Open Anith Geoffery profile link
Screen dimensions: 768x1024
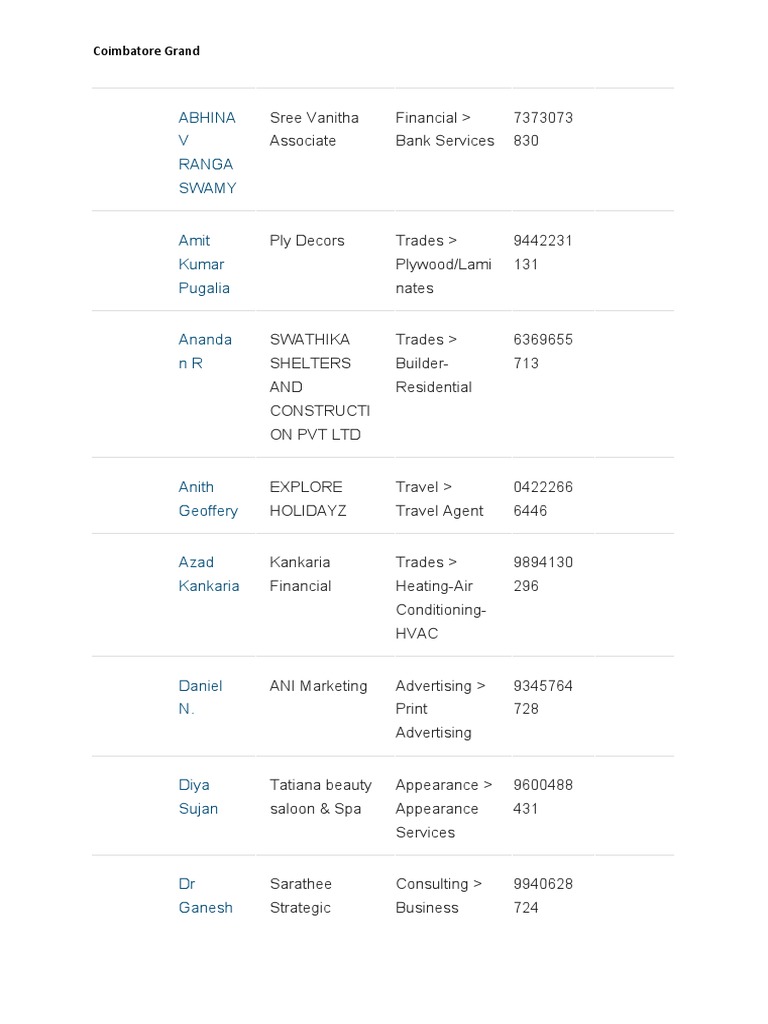(x=208, y=499)
